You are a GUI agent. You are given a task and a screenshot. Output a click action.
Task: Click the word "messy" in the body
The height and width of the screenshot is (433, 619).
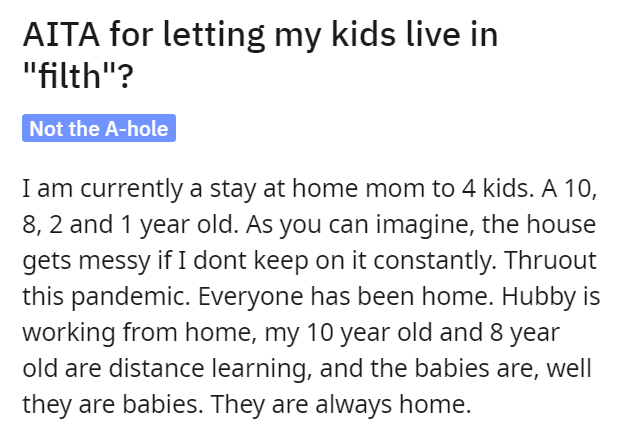point(115,261)
